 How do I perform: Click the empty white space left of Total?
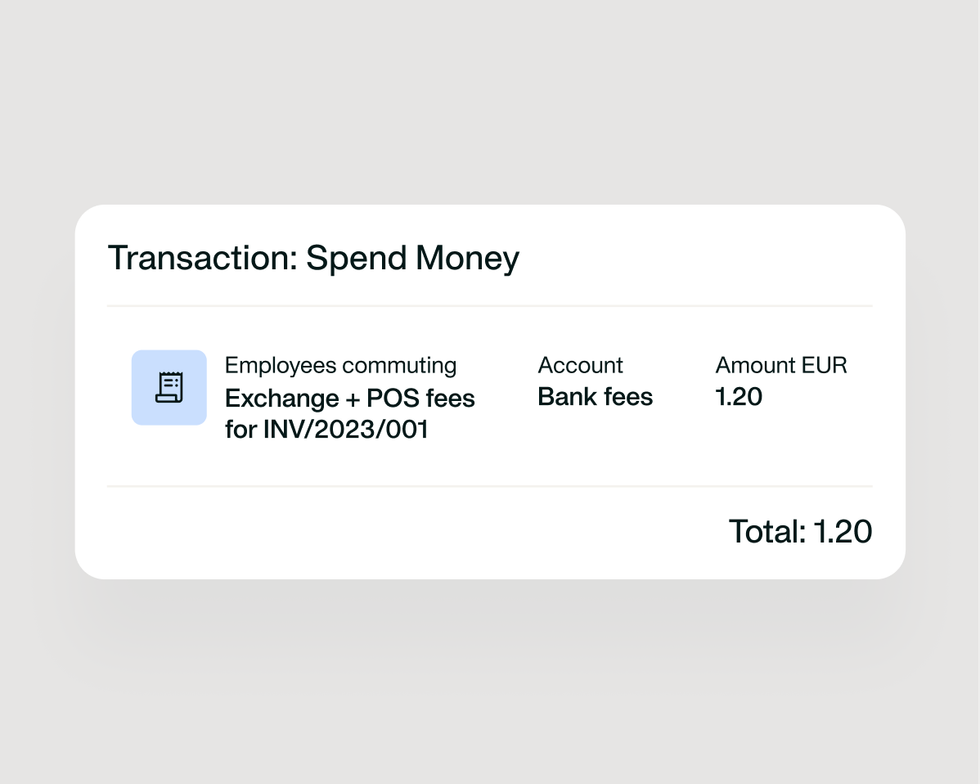400,531
